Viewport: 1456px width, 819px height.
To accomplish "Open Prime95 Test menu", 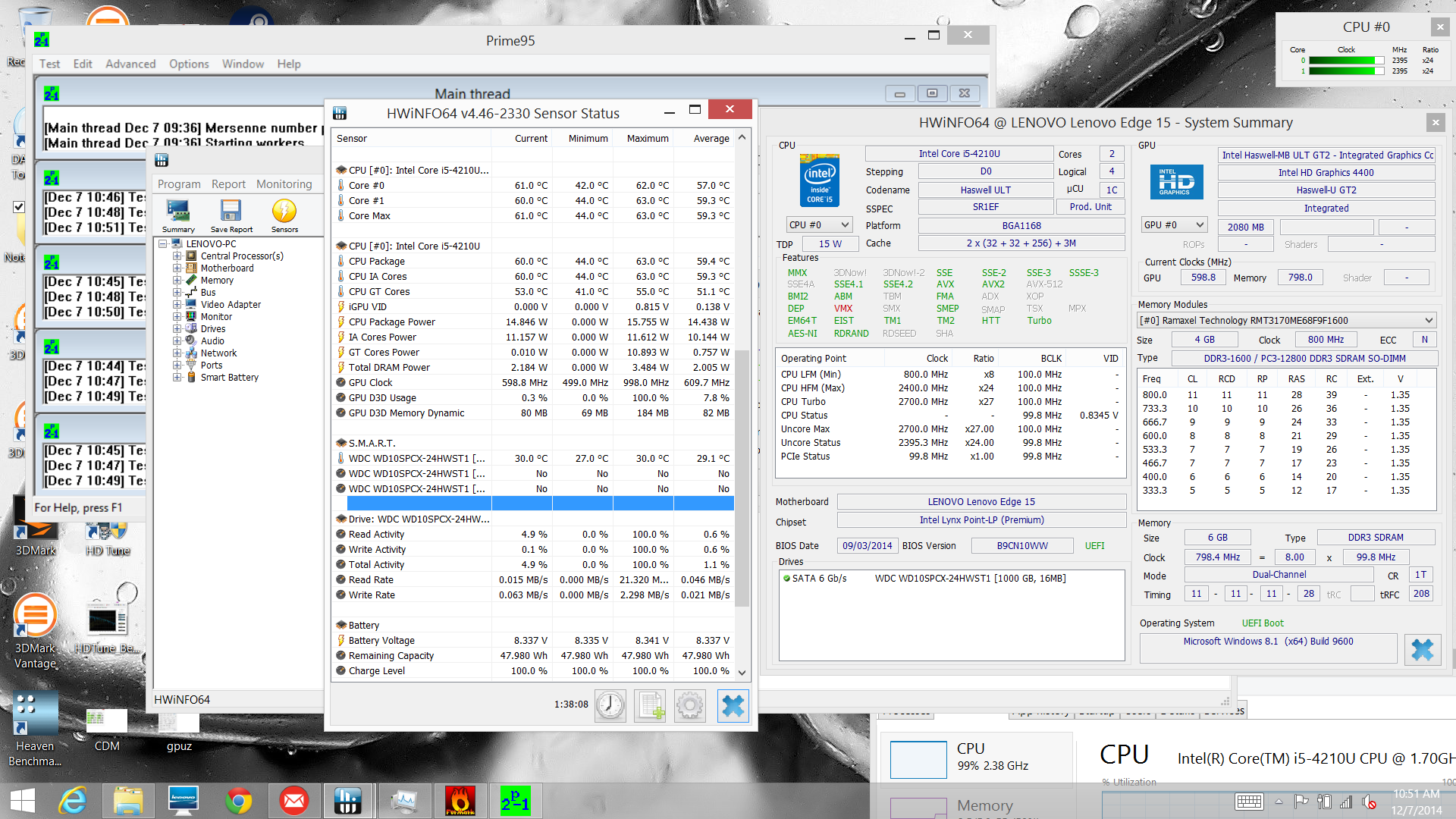I will click(x=49, y=64).
